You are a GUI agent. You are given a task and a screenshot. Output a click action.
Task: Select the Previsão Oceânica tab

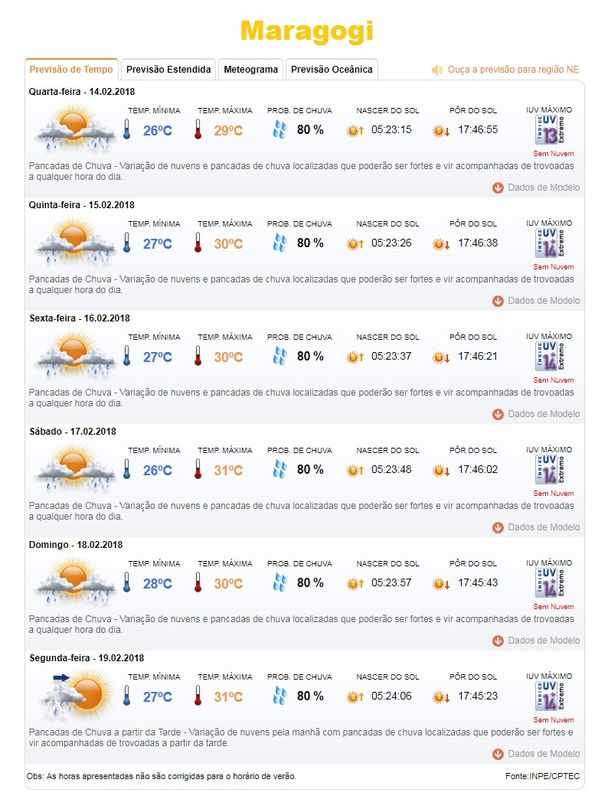click(x=331, y=69)
